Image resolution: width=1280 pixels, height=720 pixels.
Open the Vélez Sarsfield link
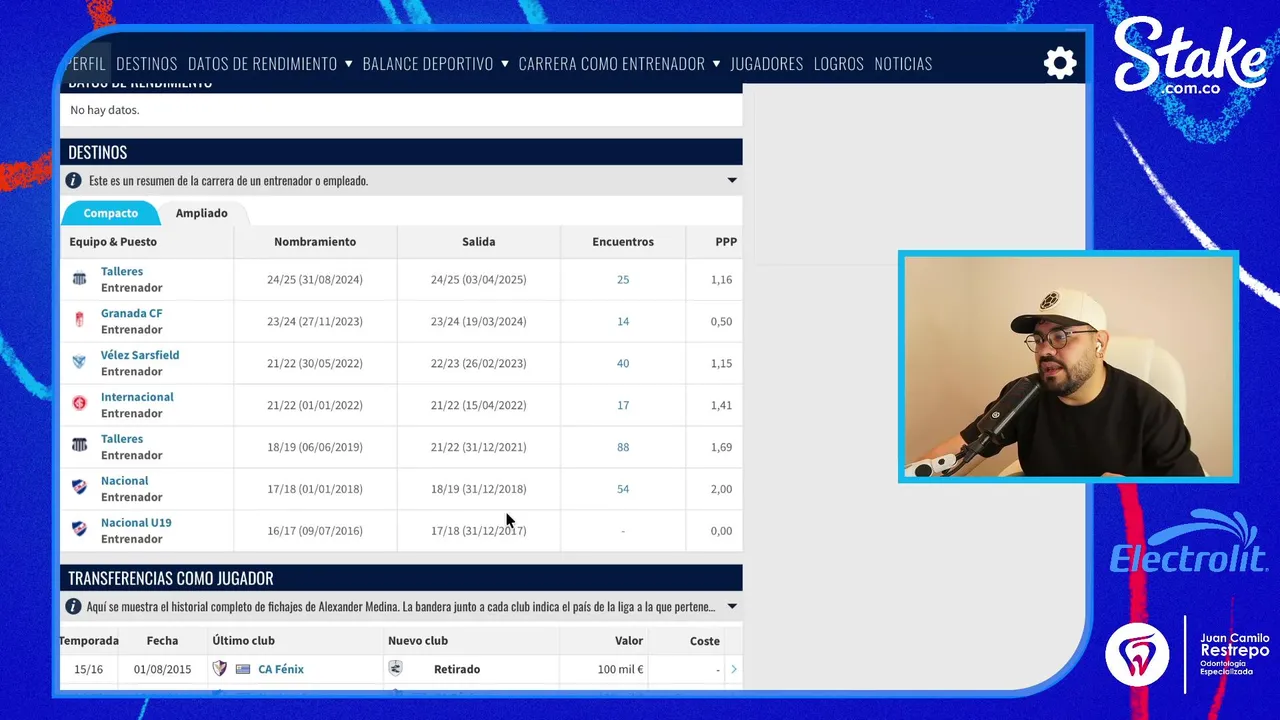coord(140,355)
